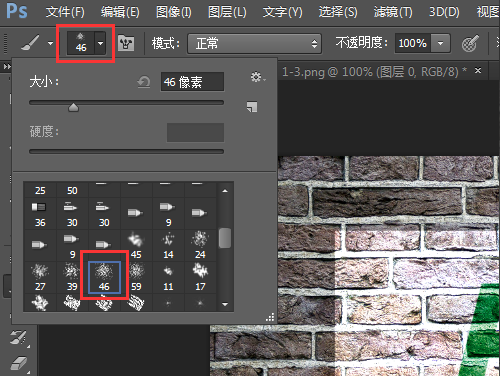Screen dimensions: 500x376
Task: Open the 文字(Y) menu
Action: [x=282, y=12]
